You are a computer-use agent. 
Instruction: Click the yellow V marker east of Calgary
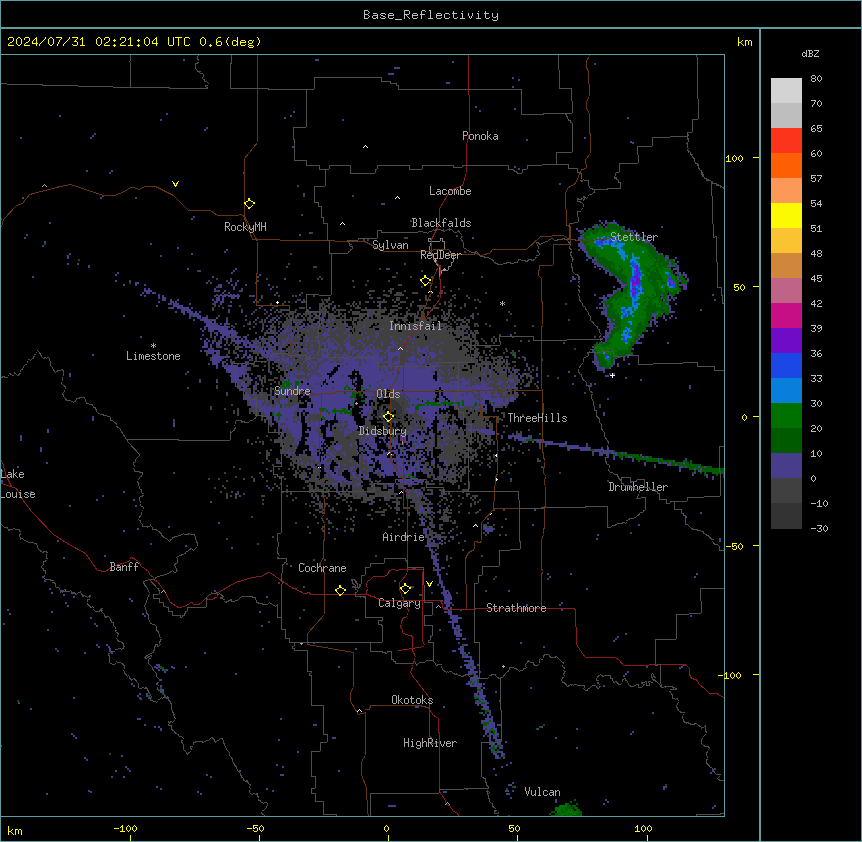pyautogui.click(x=429, y=584)
